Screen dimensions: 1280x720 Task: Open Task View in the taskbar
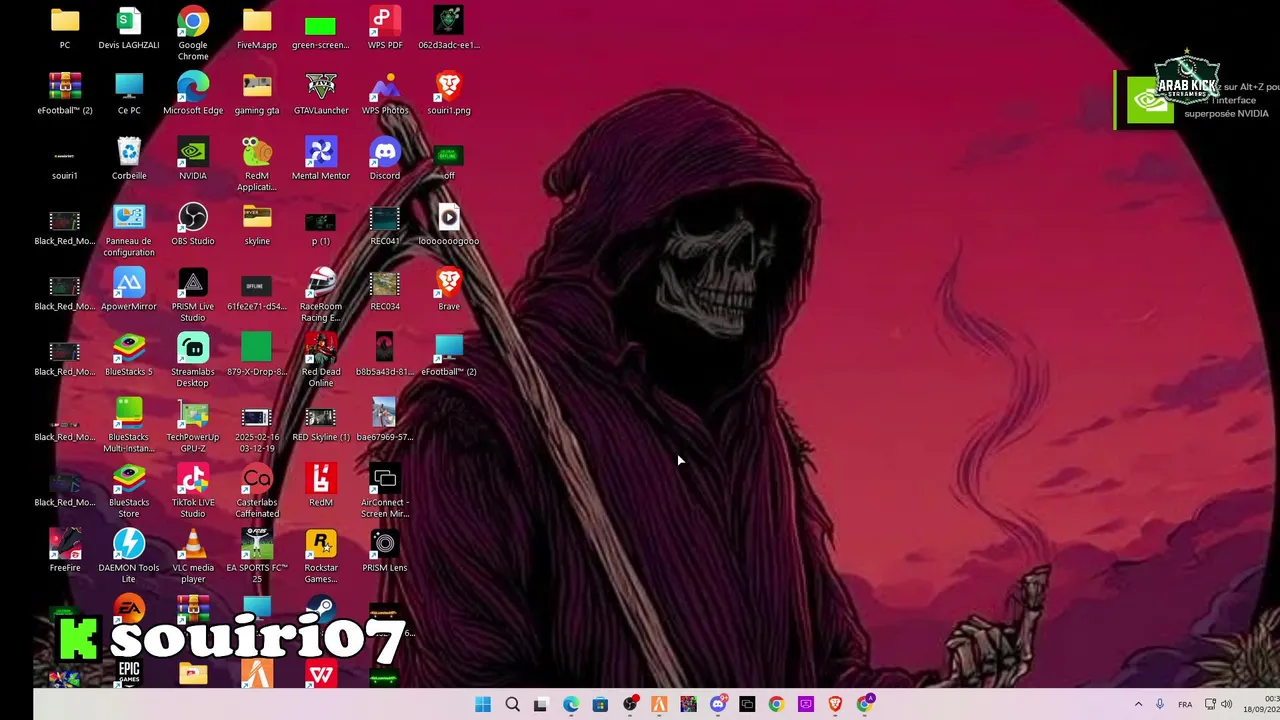click(541, 704)
